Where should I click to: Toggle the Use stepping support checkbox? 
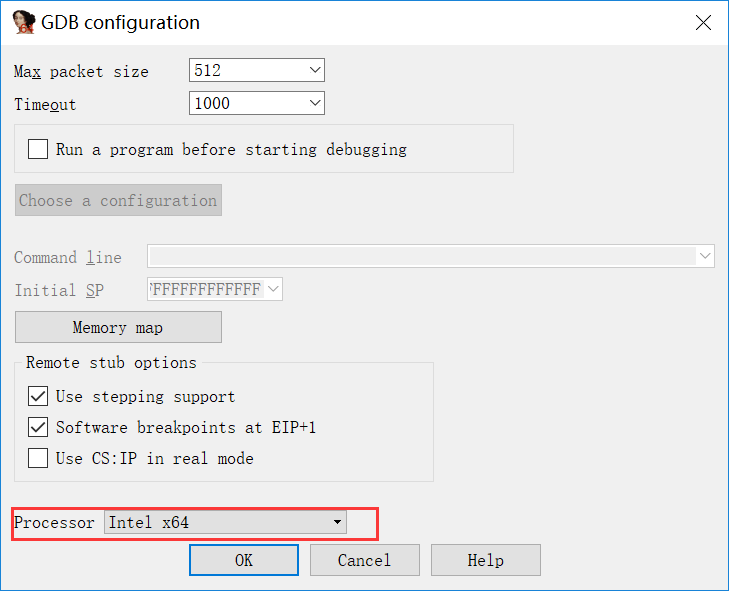[38, 396]
